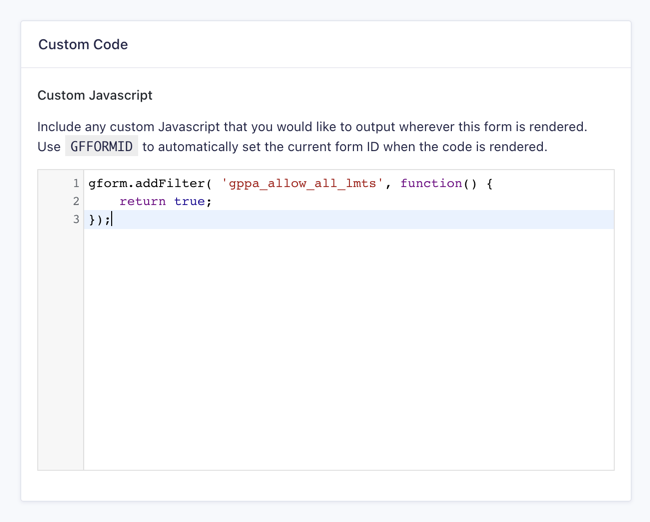This screenshot has height=522, width=650.
Task: Click the comma after the filter name string
Action: (388, 185)
